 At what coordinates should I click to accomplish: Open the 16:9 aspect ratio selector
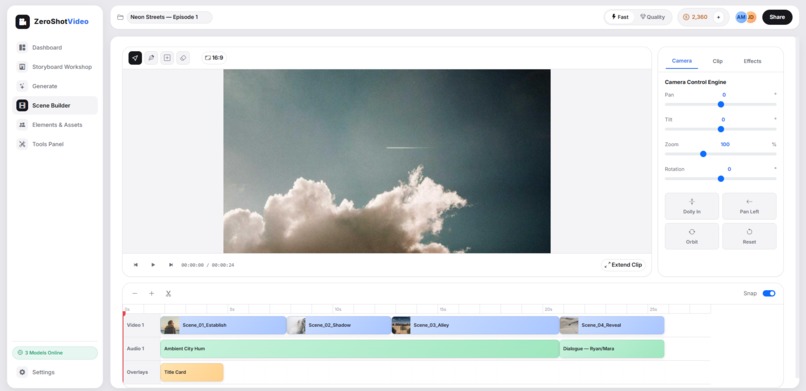(x=214, y=58)
